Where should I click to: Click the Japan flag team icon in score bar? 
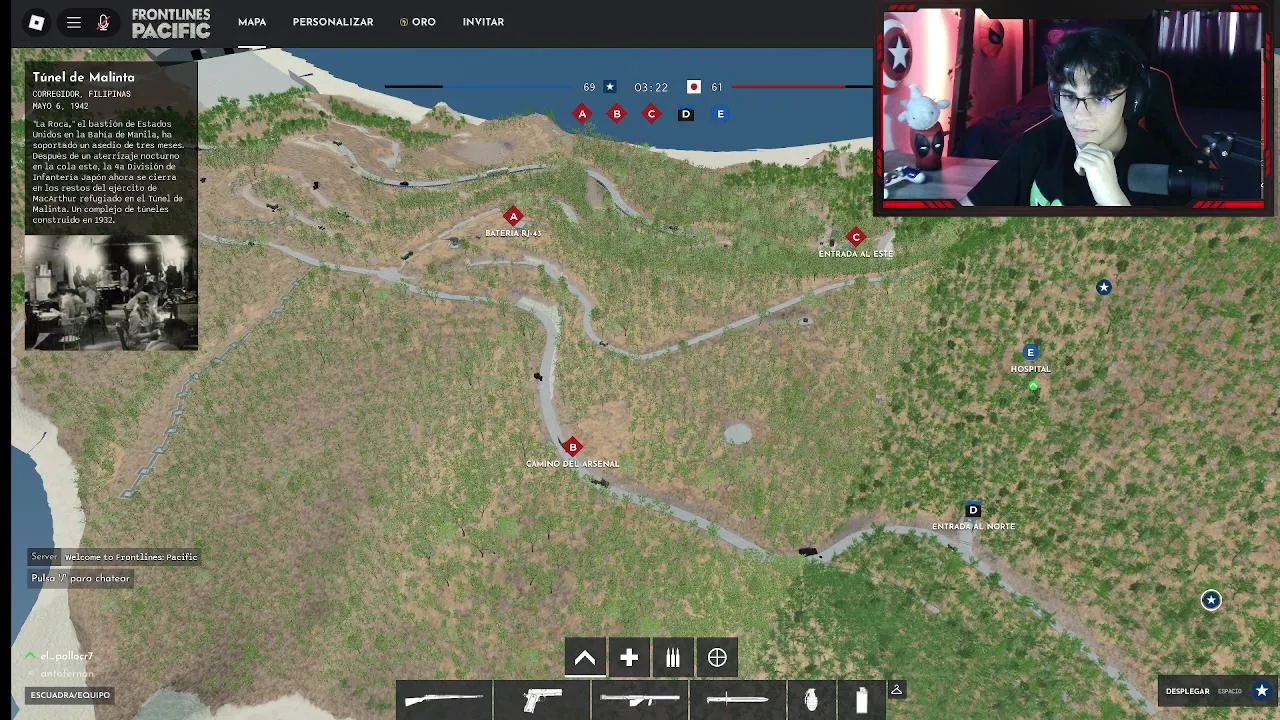coord(694,87)
